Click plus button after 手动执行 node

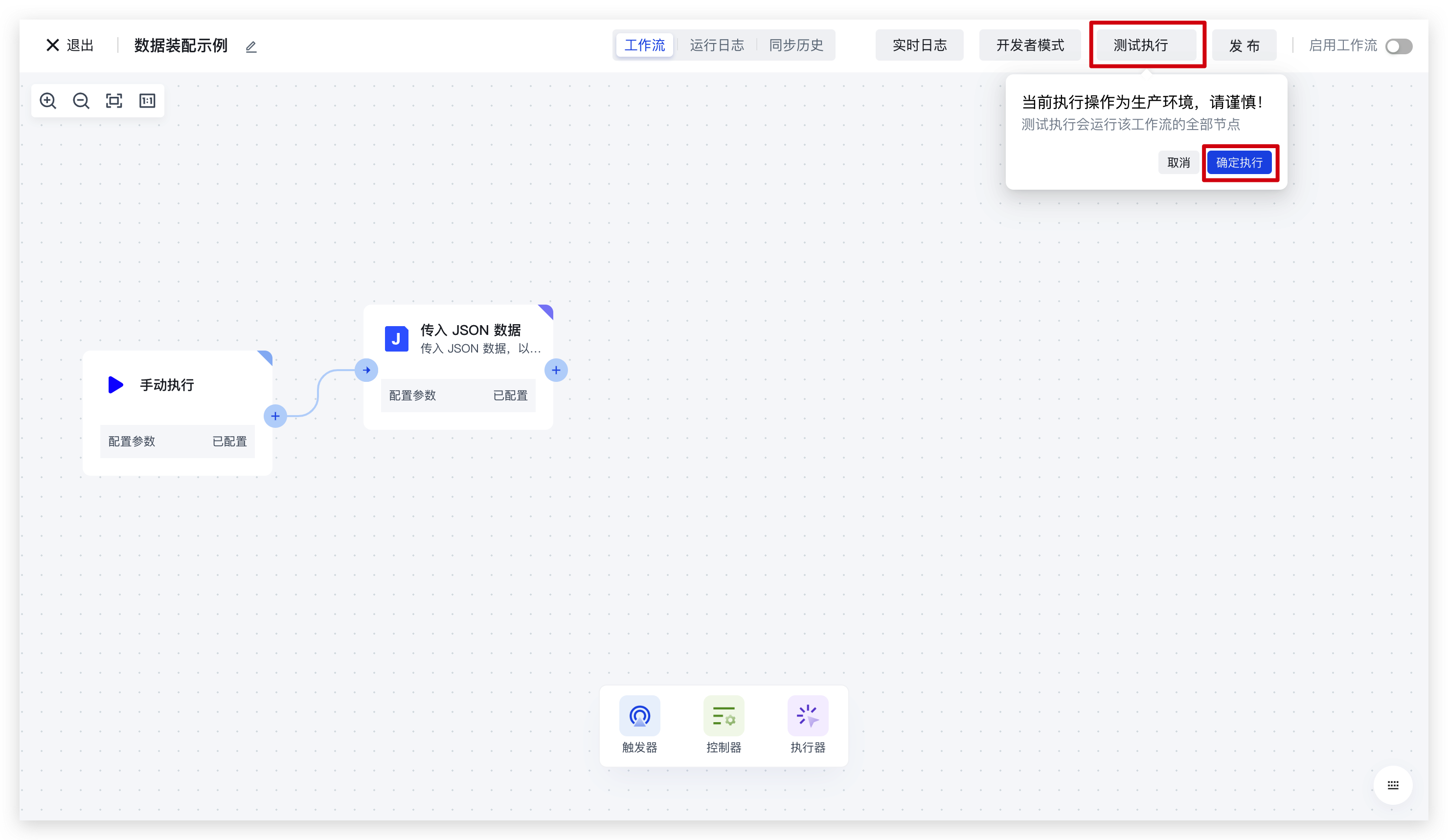(x=275, y=416)
